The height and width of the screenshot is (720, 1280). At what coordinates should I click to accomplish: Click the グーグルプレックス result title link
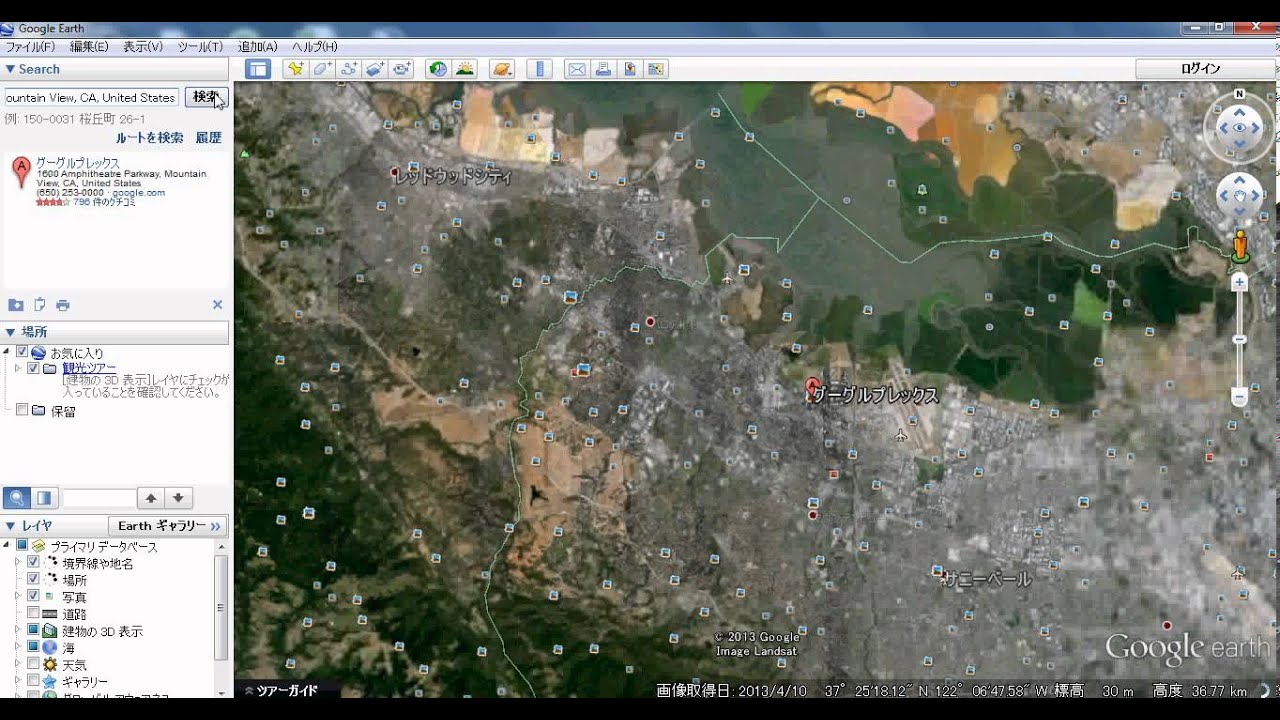(78, 163)
